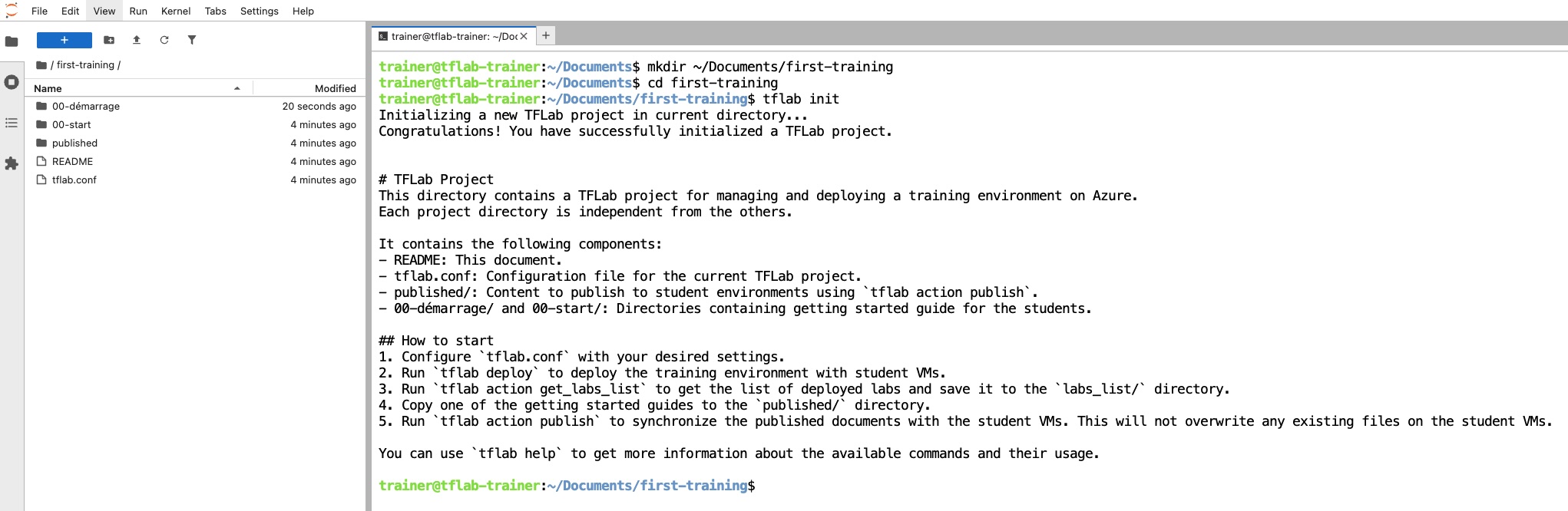Open the published folder
Screen dimensions: 1568x511
74,143
